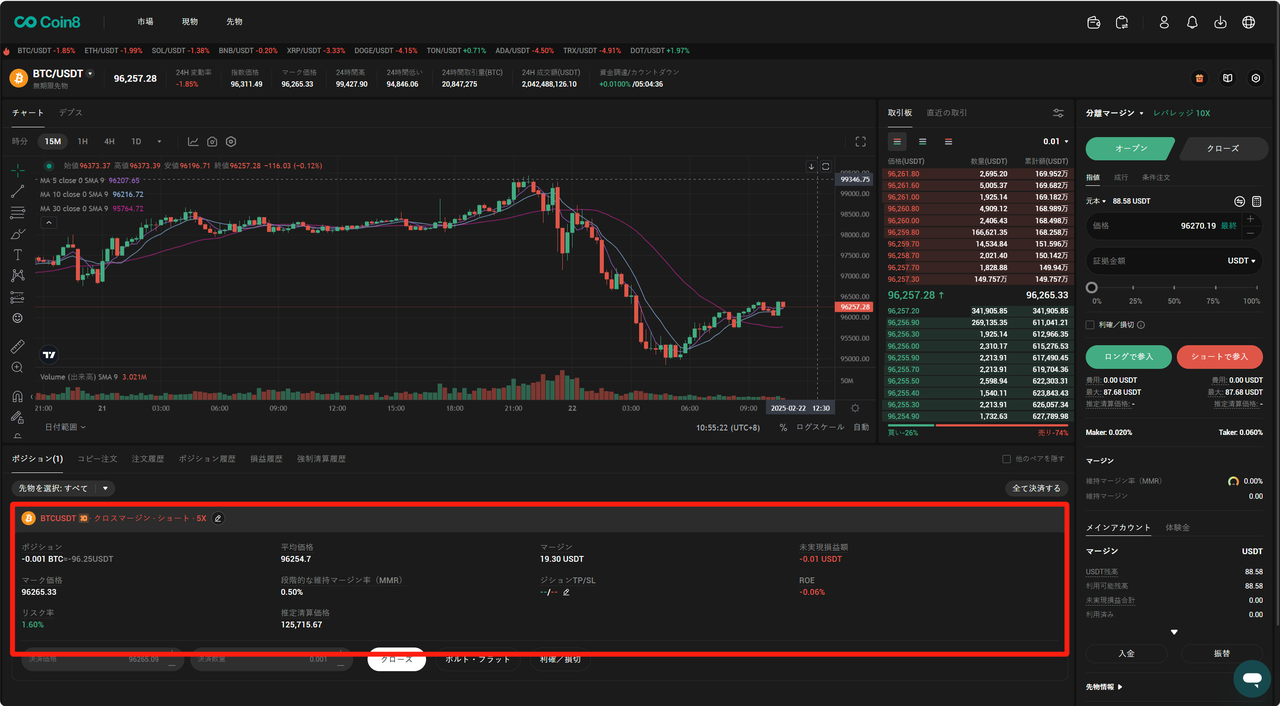Select the text tool in chart toolbar
Screen dimensions: 1280x706
[x=18, y=255]
